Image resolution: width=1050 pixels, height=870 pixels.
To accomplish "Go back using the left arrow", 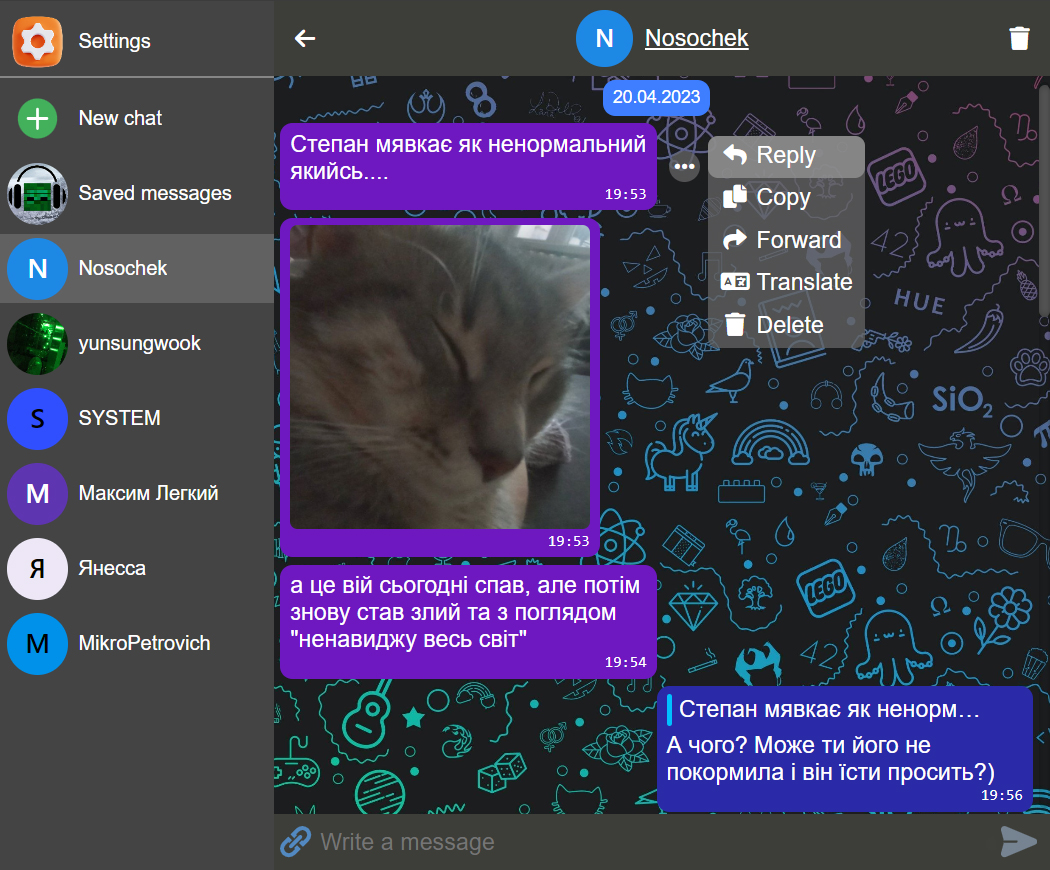I will click(x=305, y=38).
